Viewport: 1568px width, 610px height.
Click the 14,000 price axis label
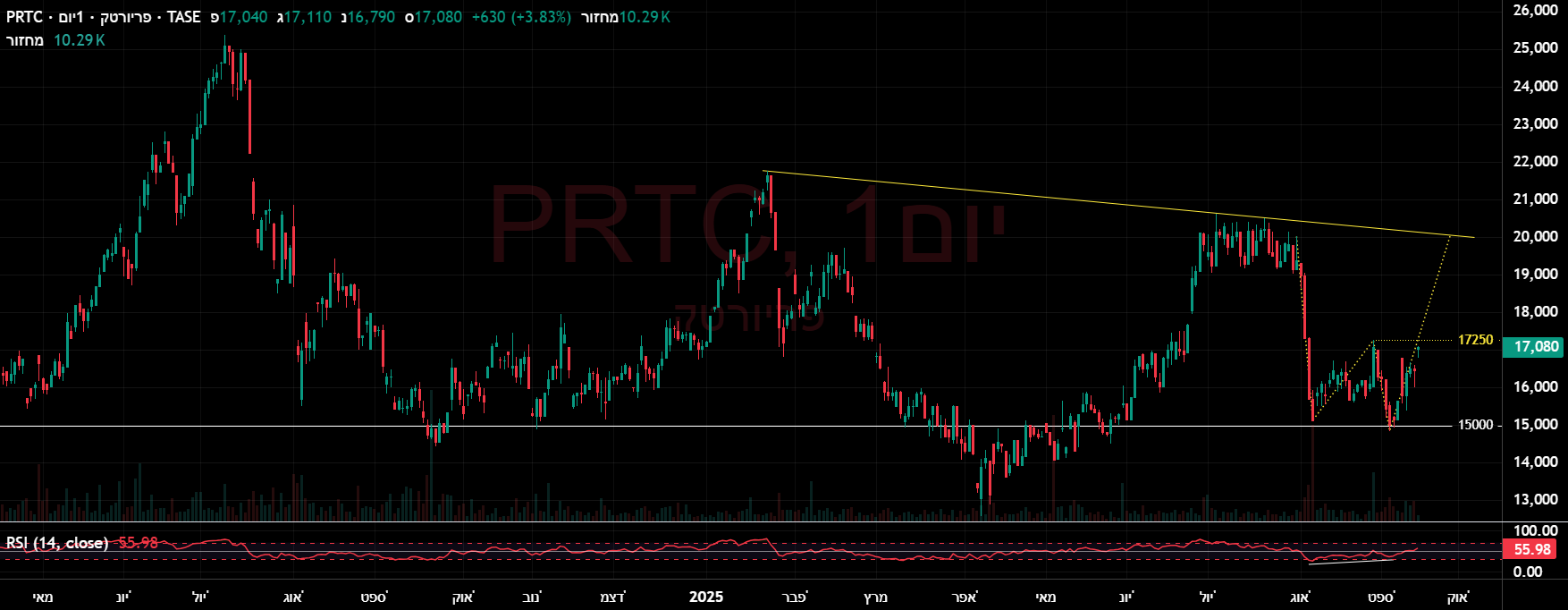[1536, 462]
